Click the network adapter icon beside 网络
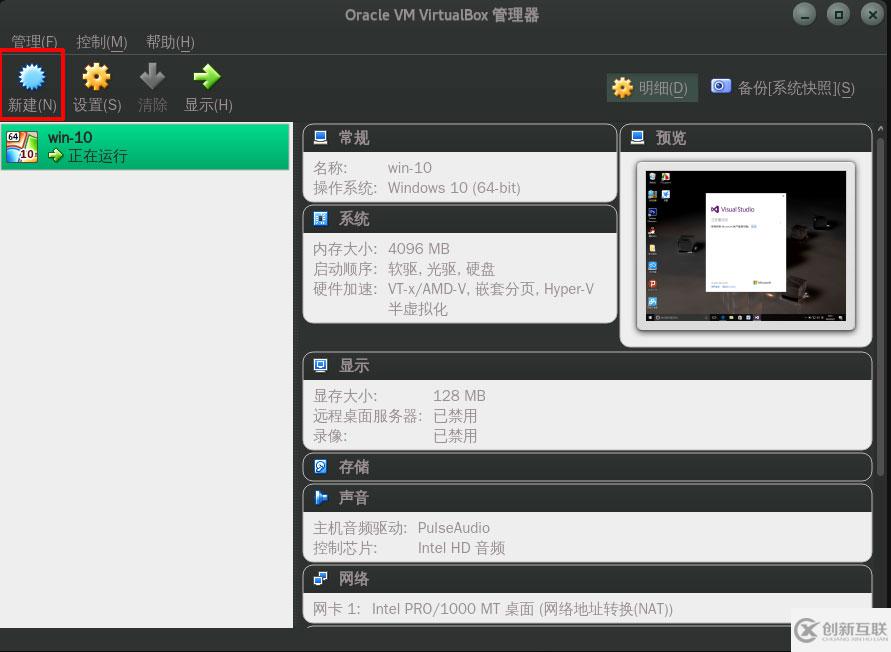 (320, 579)
